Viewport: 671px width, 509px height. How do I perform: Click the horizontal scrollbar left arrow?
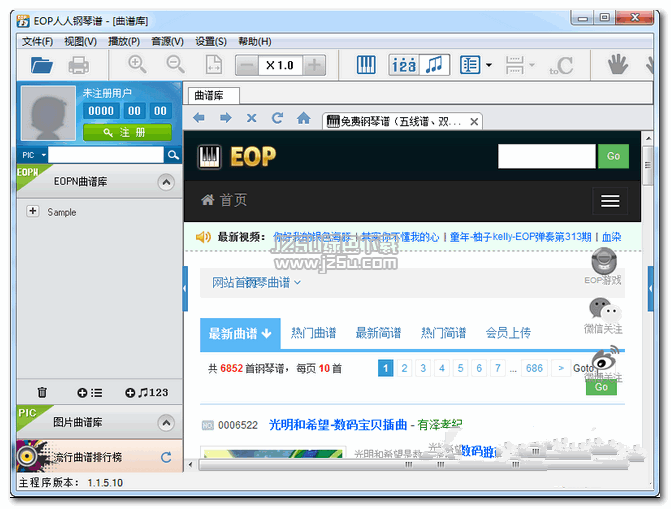tap(190, 464)
